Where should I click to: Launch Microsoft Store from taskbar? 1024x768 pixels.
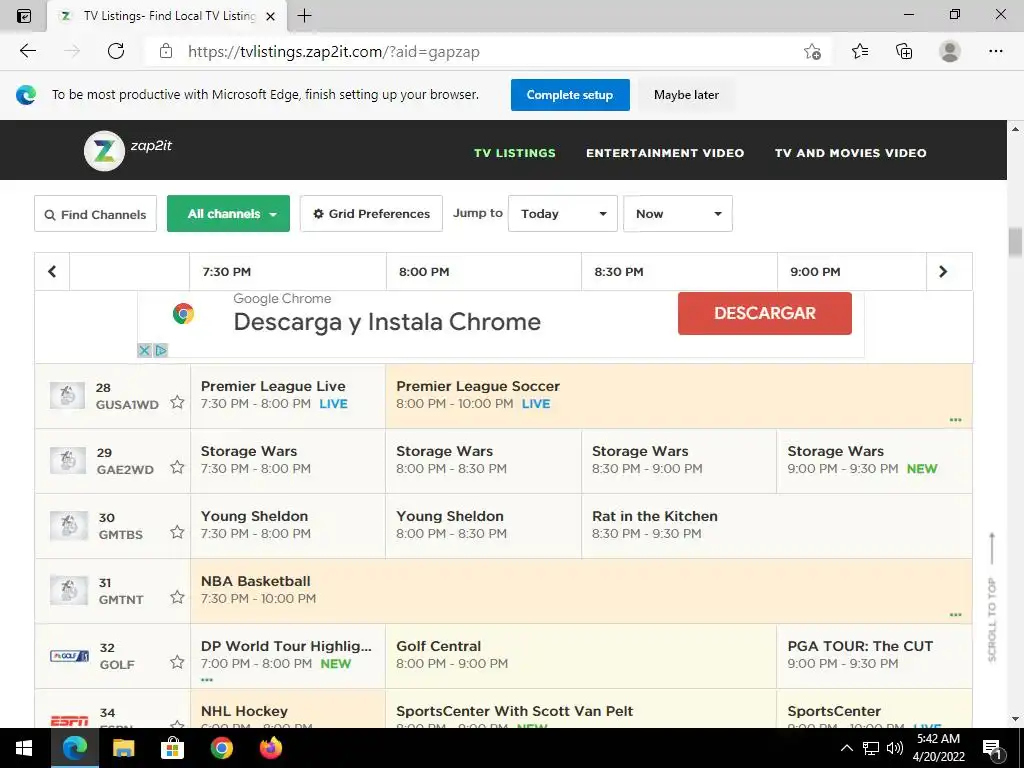point(172,748)
